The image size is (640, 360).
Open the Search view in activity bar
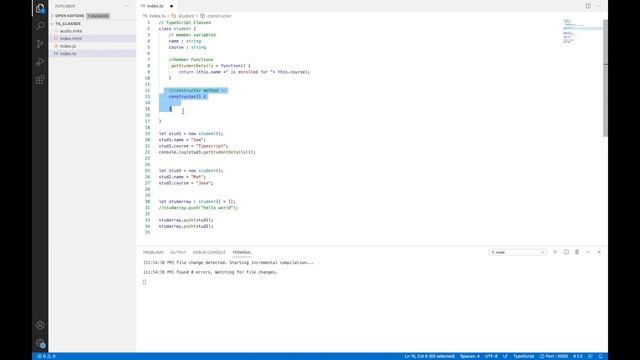[40, 26]
